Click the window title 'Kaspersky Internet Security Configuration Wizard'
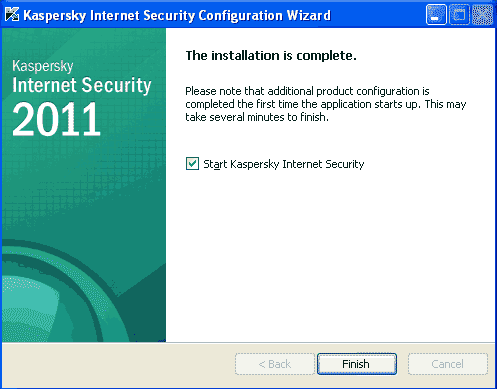Image resolution: width=497 pixels, height=389 pixels. pos(177,15)
